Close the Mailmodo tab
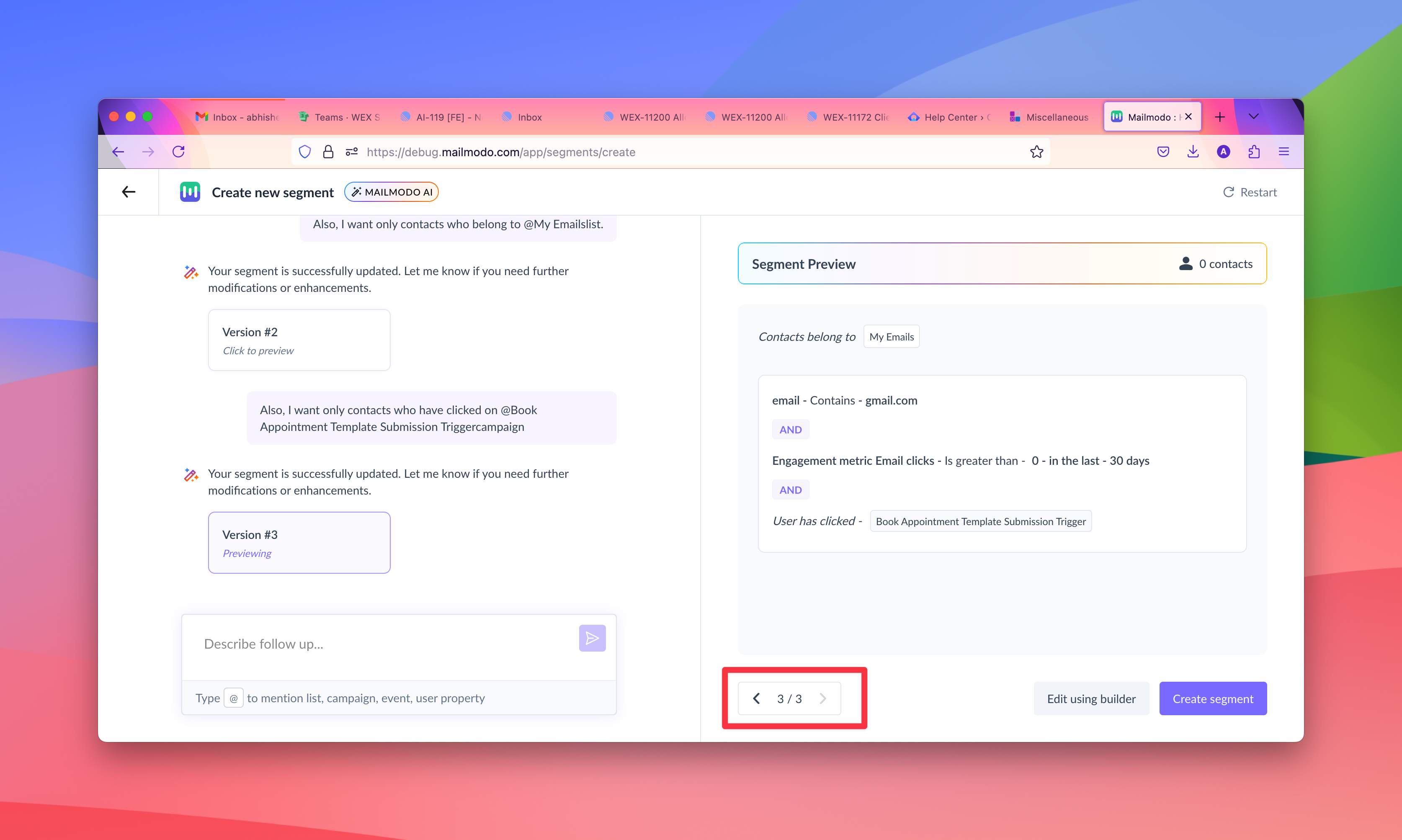The height and width of the screenshot is (840, 1402). [x=1188, y=116]
